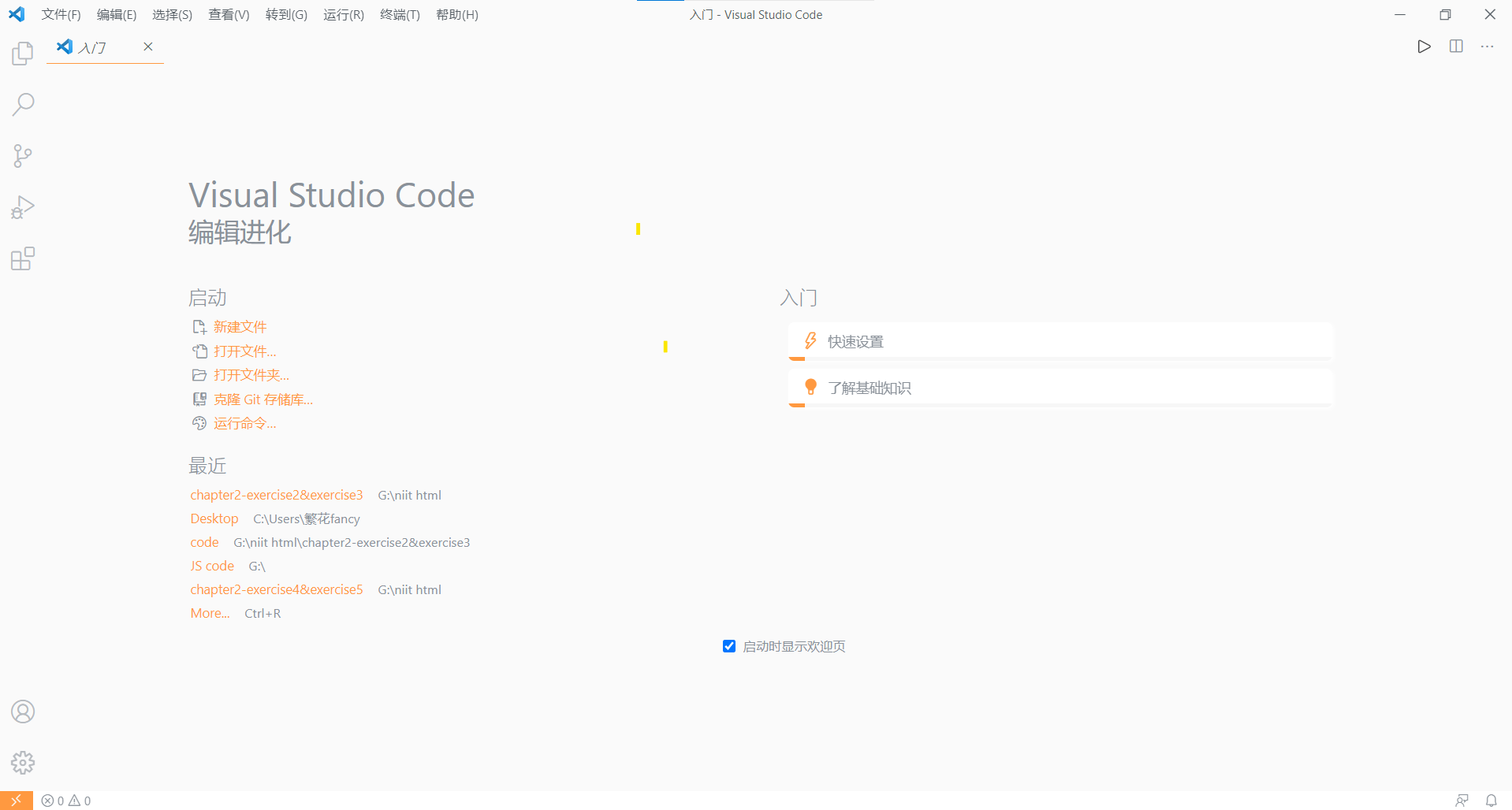The width and height of the screenshot is (1512, 810).
Task: Open the Manage gear settings icon
Action: 23,763
